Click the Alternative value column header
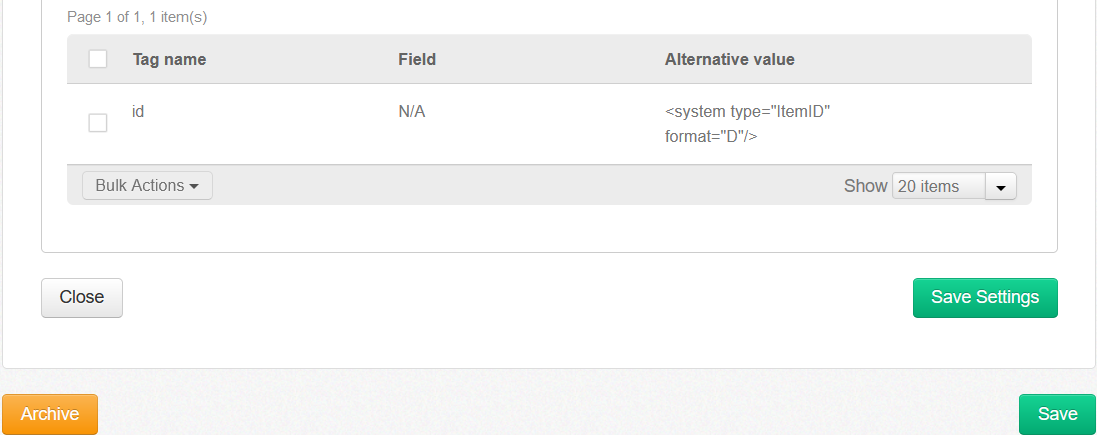 click(x=729, y=59)
